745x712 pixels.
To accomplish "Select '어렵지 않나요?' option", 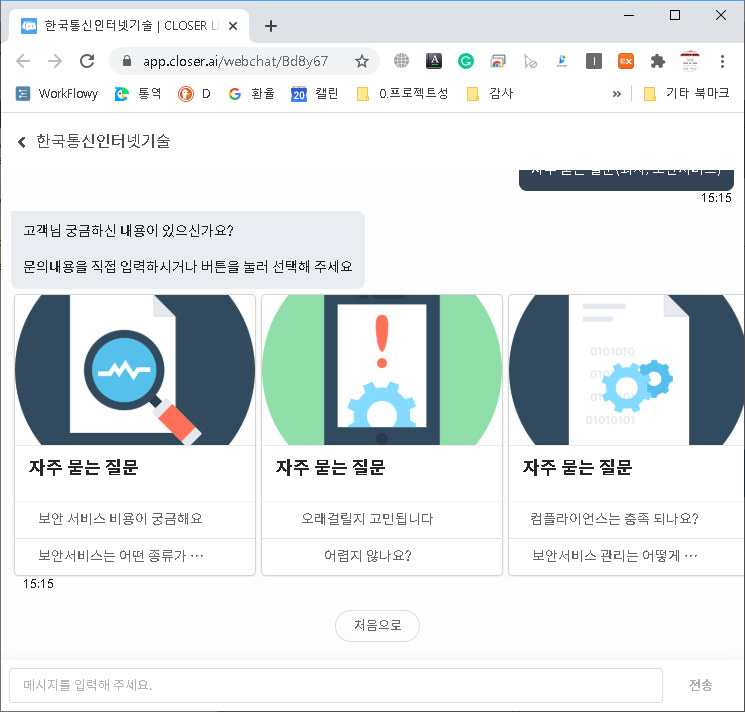I will 382,556.
